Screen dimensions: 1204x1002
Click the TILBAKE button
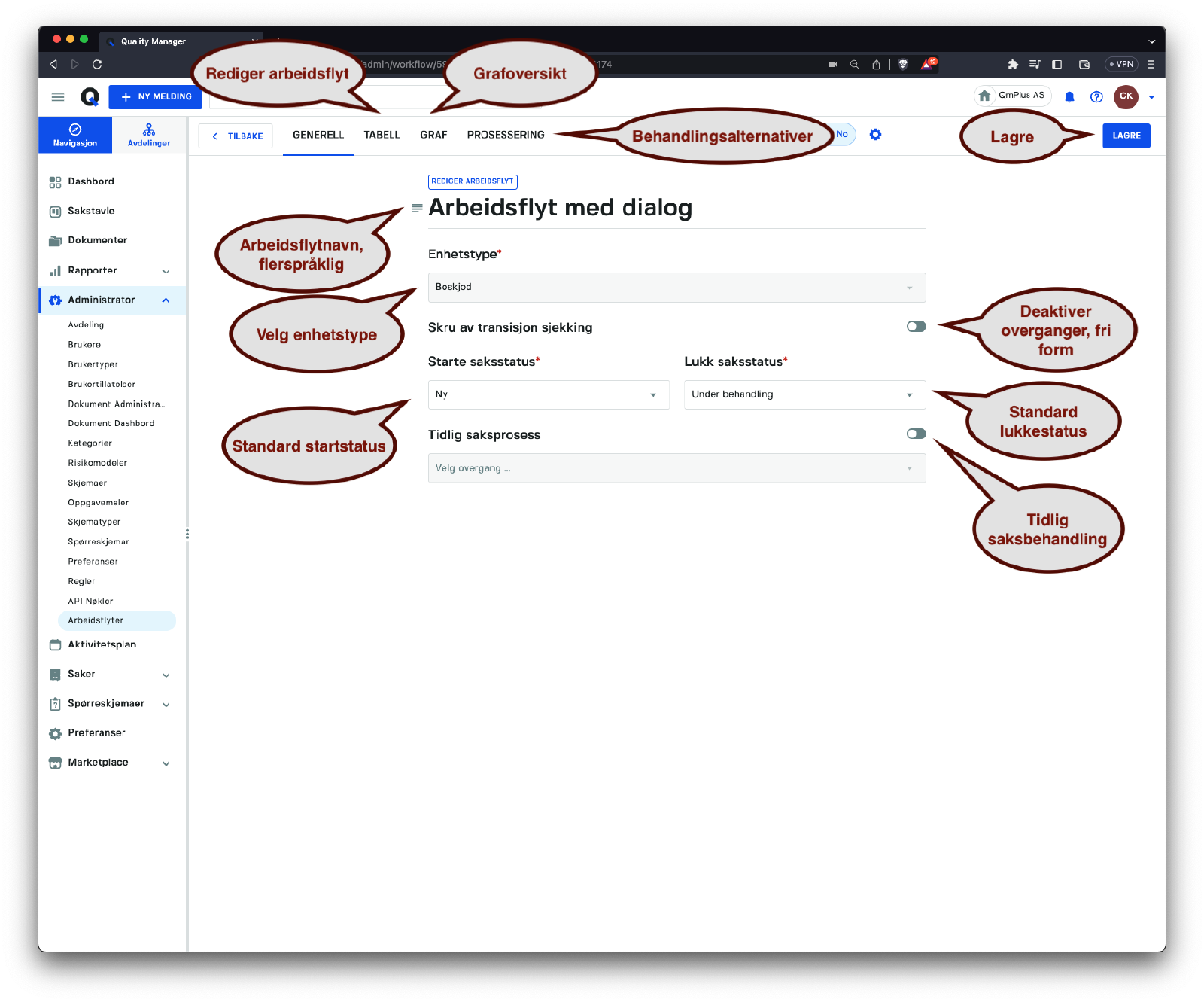pyautogui.click(x=236, y=136)
